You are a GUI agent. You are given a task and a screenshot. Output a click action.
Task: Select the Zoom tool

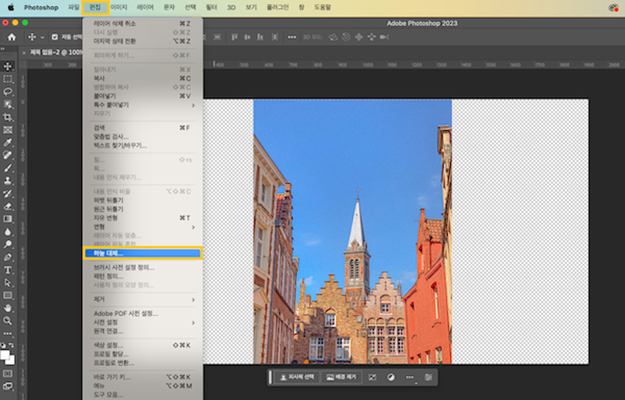tap(8, 321)
